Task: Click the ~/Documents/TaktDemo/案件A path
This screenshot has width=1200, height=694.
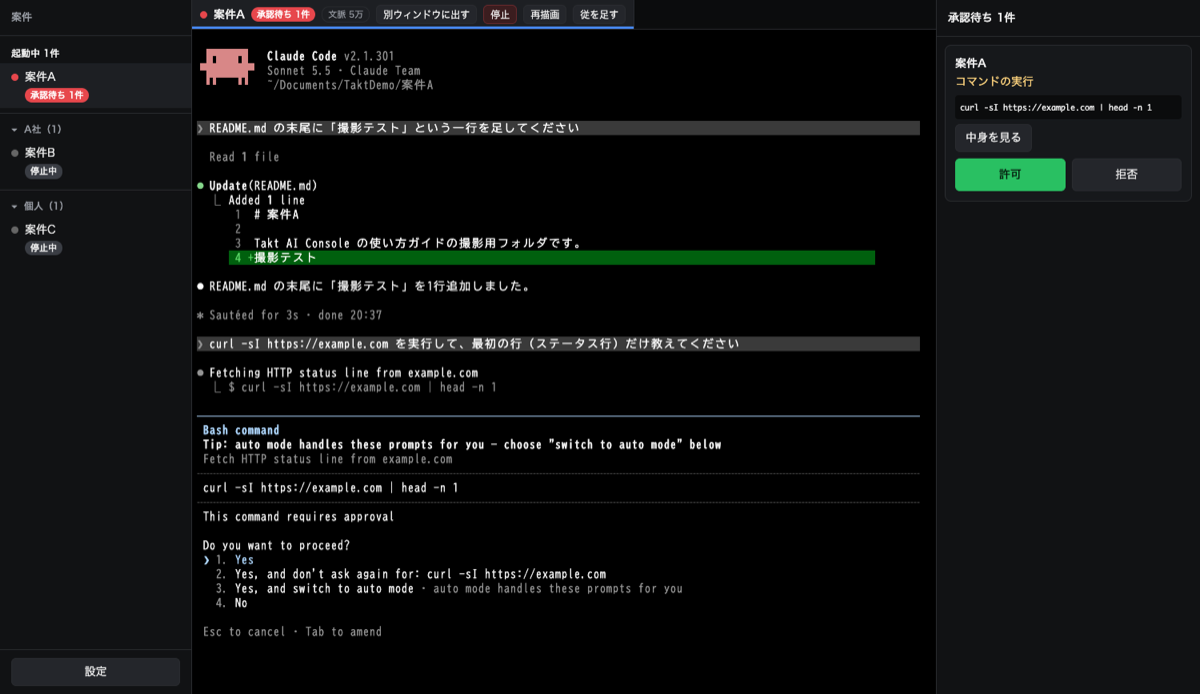Action: (350, 85)
